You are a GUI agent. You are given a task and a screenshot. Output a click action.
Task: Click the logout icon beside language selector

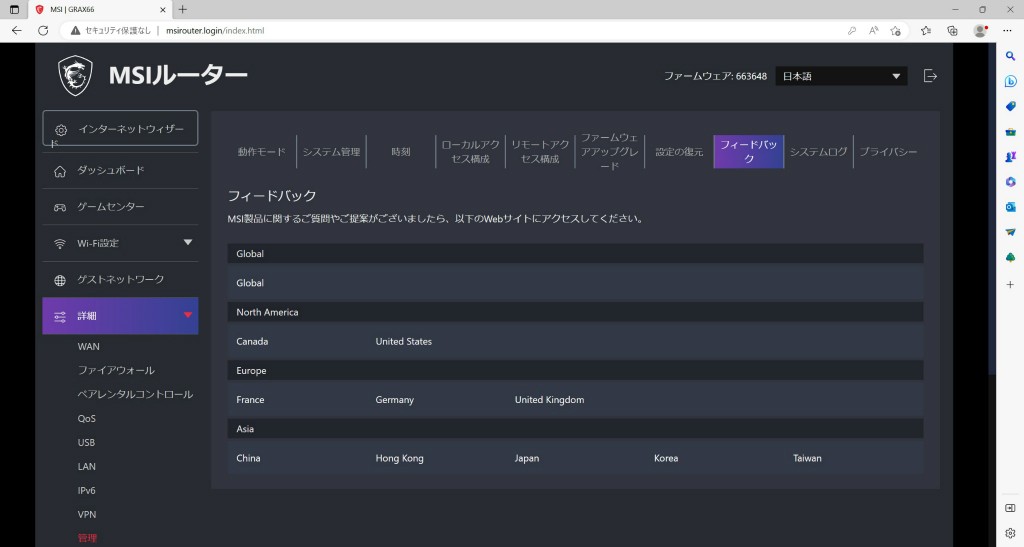pos(930,76)
